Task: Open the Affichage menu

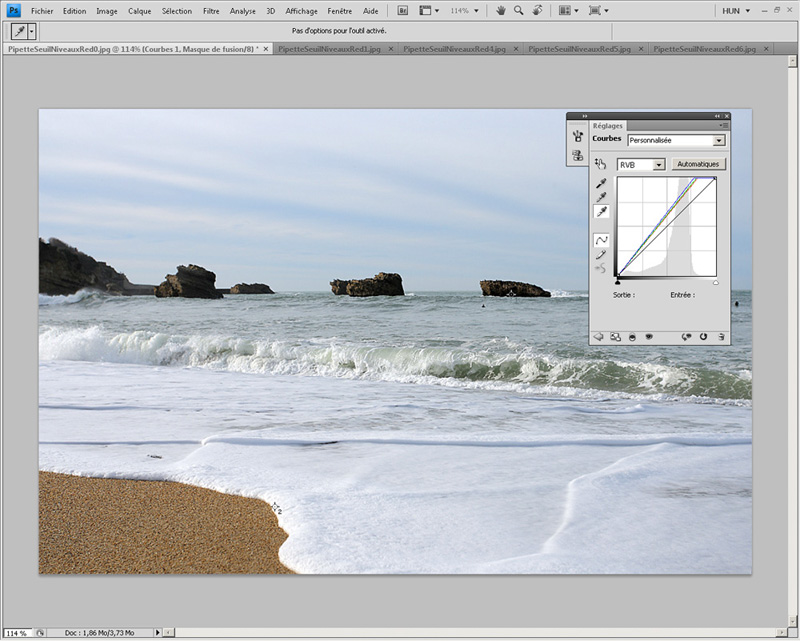Action: (x=302, y=11)
